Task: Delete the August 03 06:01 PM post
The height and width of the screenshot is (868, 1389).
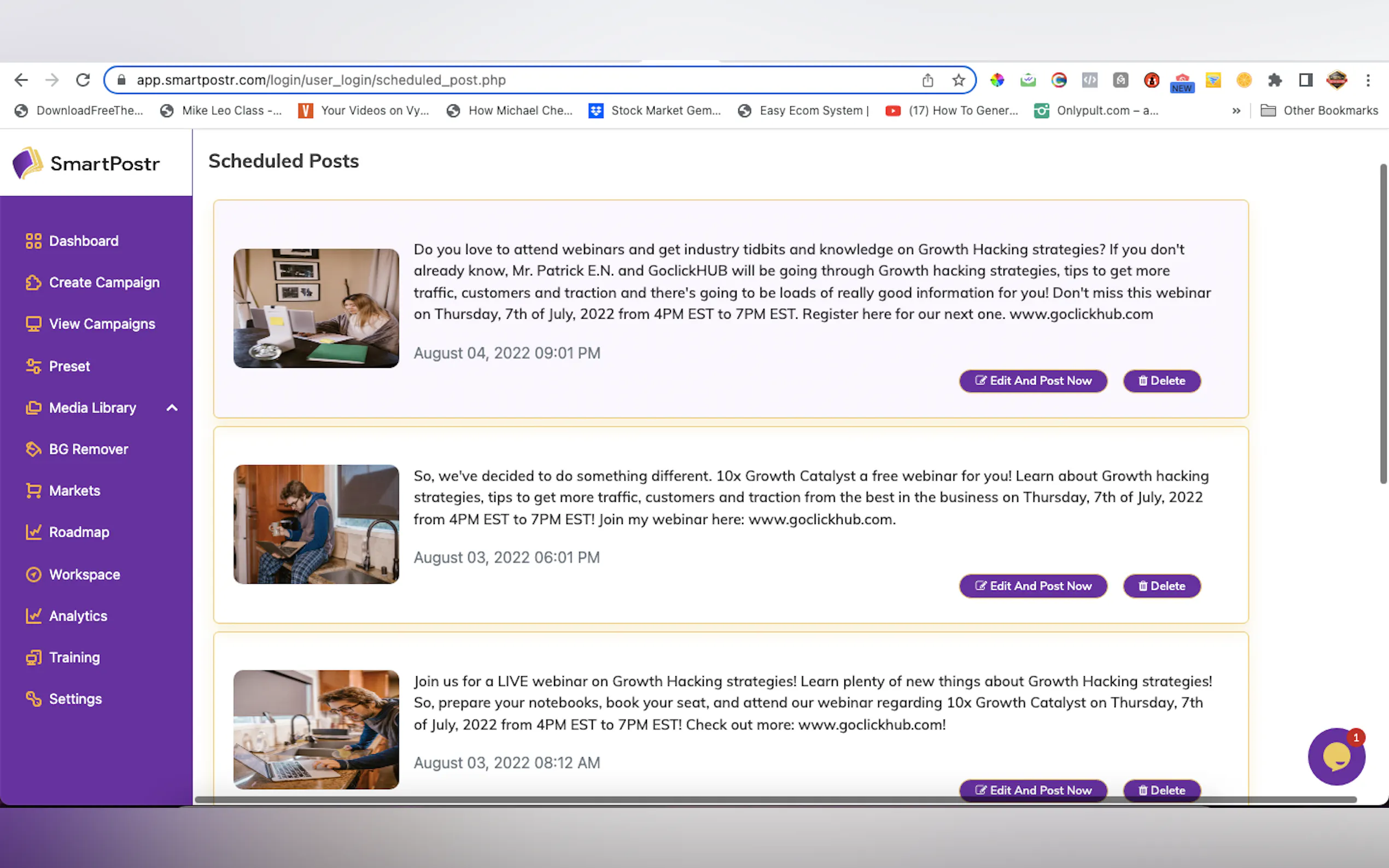Action: [1161, 586]
